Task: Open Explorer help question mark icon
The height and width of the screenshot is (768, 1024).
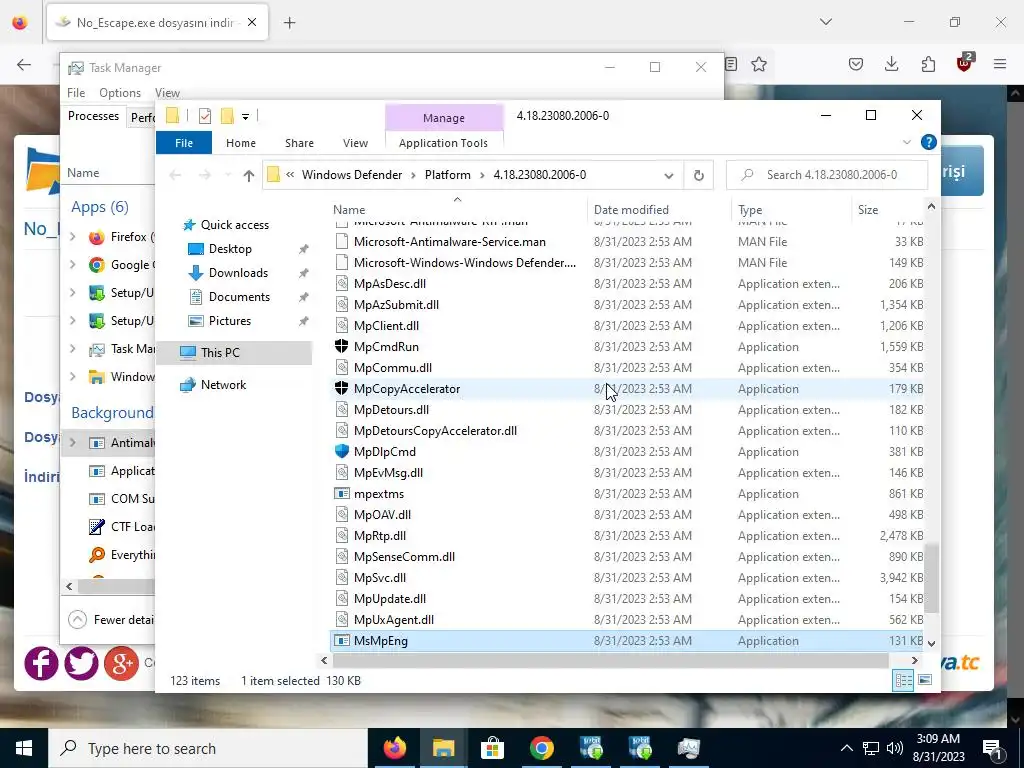Action: 928,142
